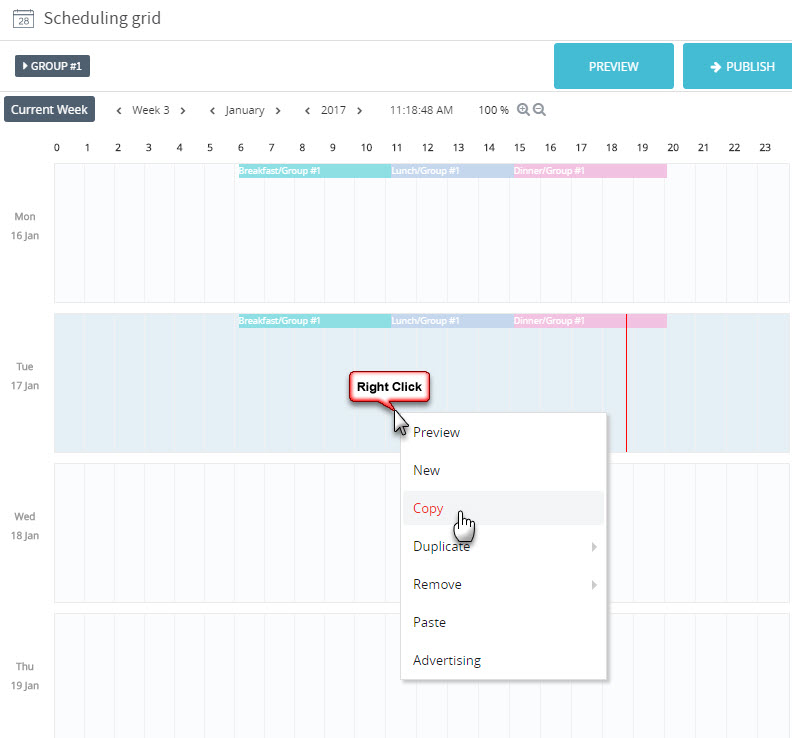Screen dimensions: 792x738
Task: Click the January month label
Action: 245,111
